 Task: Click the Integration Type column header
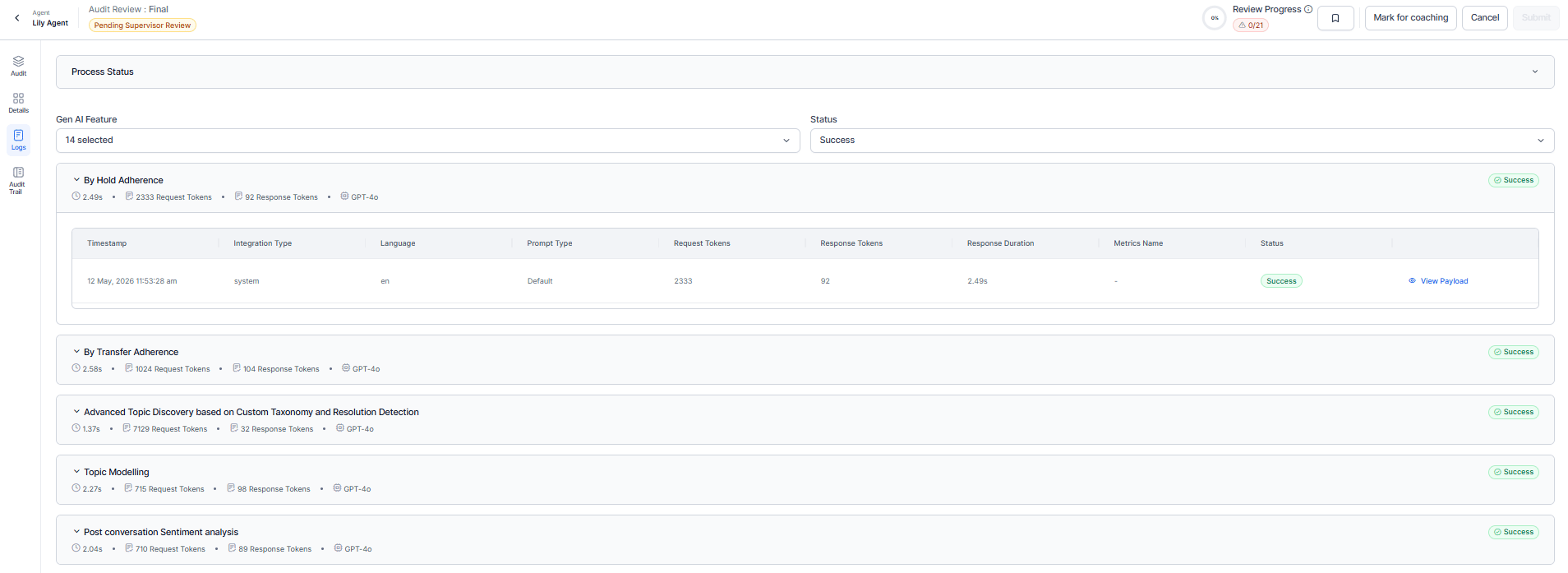[263, 243]
